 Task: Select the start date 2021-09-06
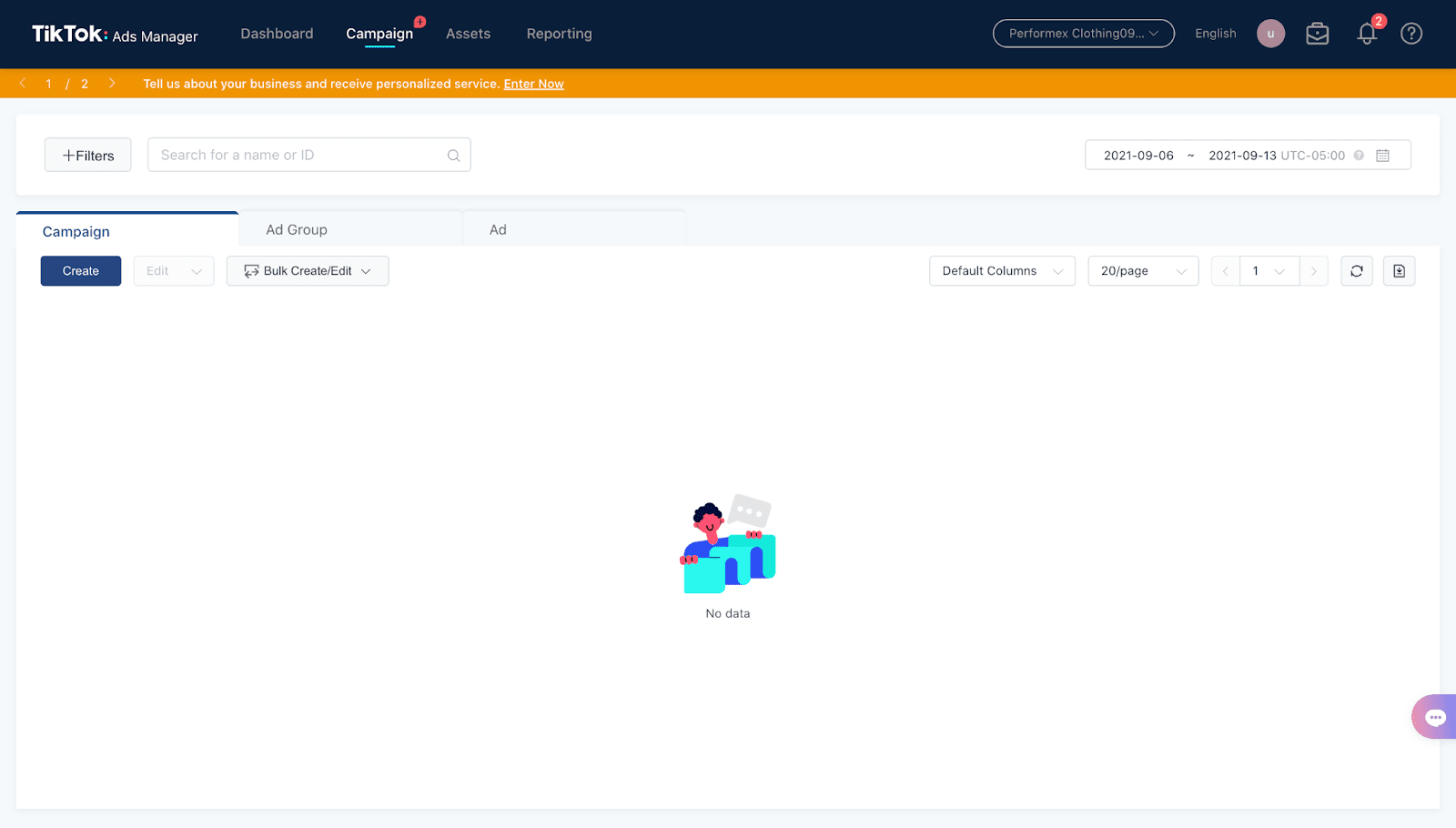[x=1138, y=156]
